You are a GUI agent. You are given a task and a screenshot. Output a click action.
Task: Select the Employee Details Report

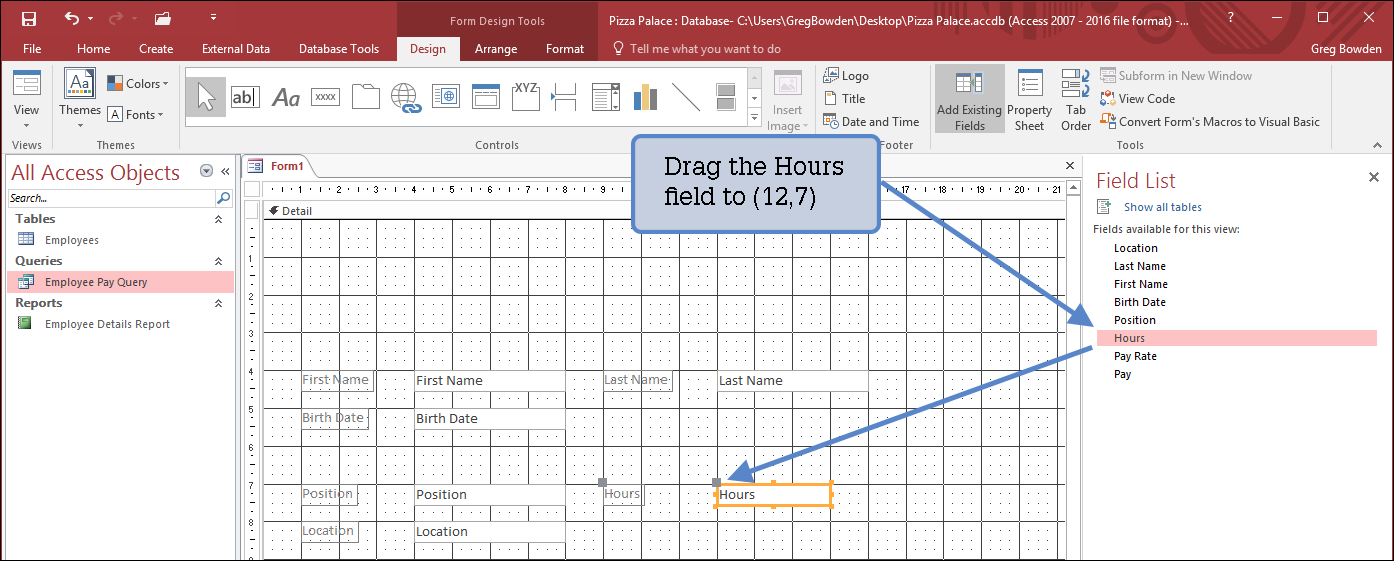coord(107,324)
